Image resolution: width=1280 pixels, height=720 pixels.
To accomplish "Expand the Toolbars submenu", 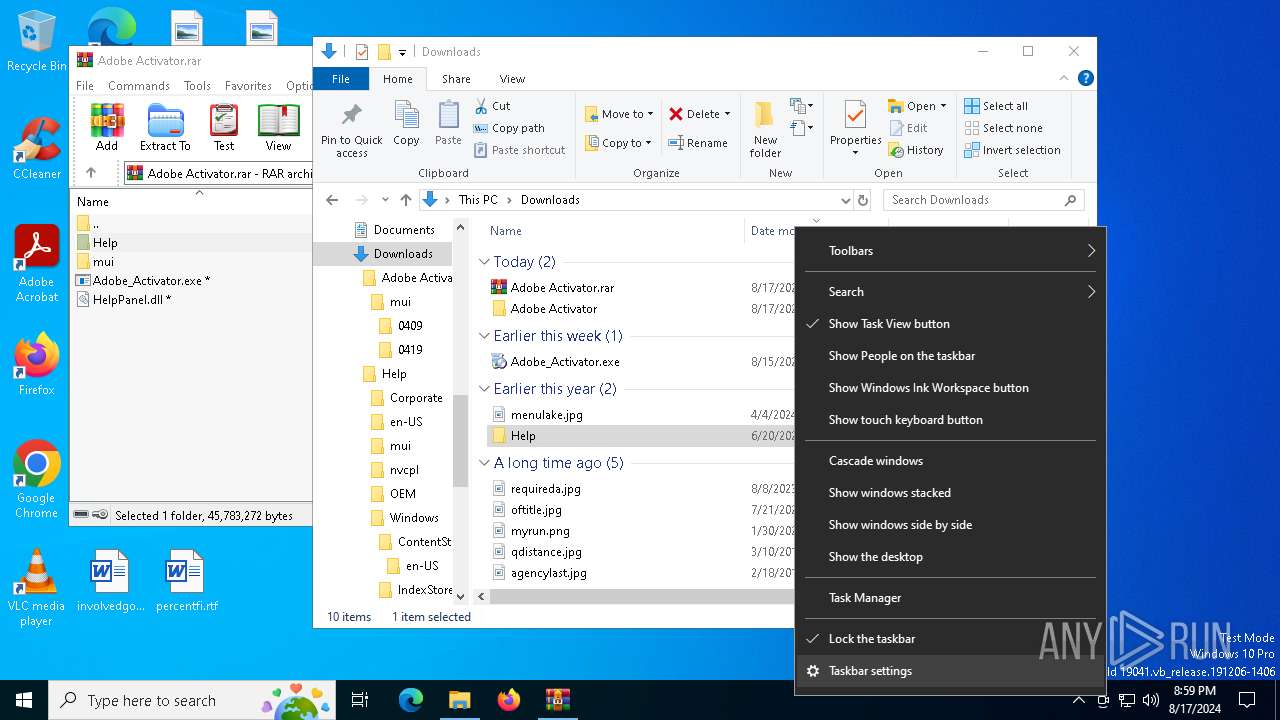I will click(x=950, y=251).
